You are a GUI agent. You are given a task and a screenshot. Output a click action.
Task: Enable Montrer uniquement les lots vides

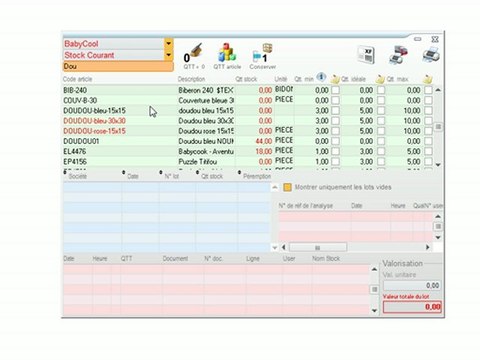pos(287,187)
